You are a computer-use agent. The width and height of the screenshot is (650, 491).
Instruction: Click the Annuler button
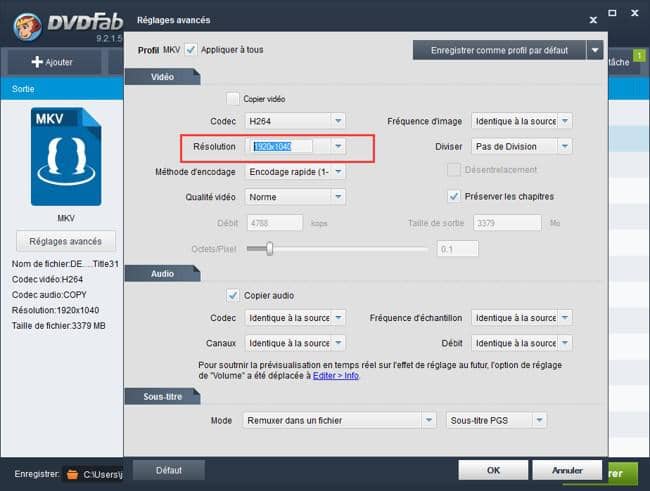click(567, 470)
